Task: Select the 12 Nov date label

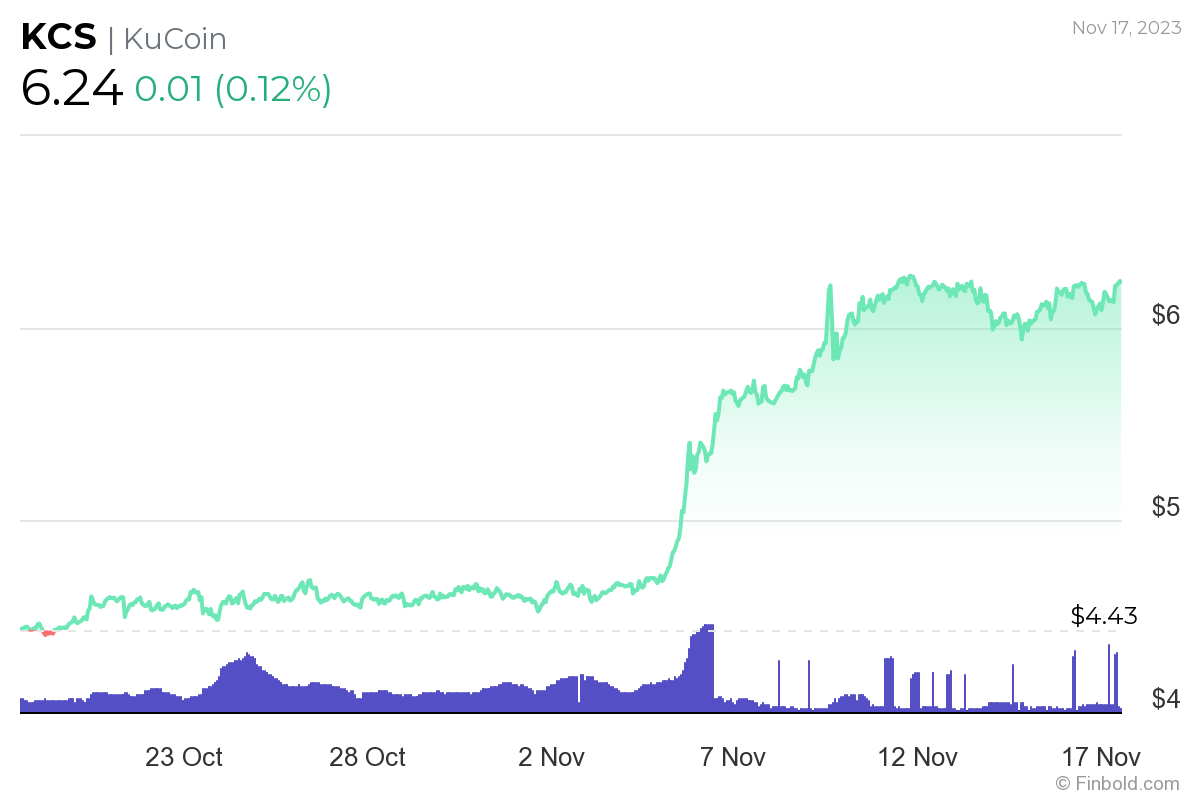Action: click(919, 757)
